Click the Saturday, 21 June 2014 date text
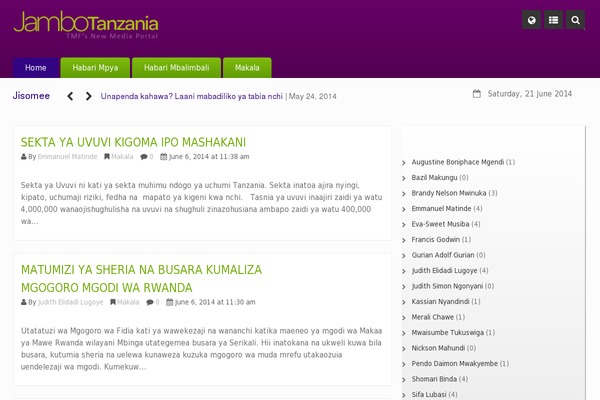Viewport: 600px width, 400px height. [530, 94]
